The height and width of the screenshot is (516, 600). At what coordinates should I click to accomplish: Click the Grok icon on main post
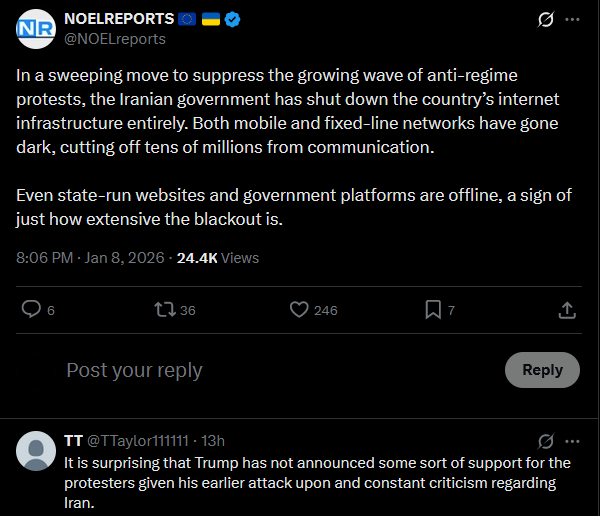546,20
